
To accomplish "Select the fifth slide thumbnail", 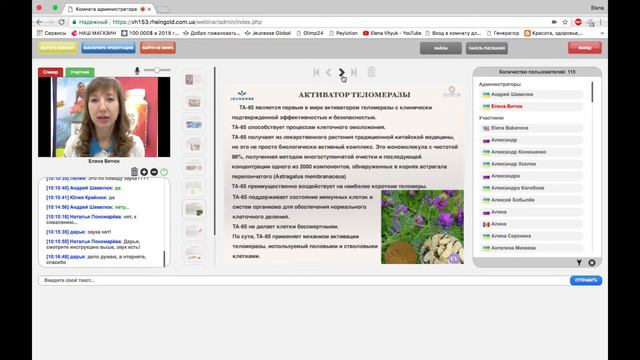I will (x=194, y=167).
